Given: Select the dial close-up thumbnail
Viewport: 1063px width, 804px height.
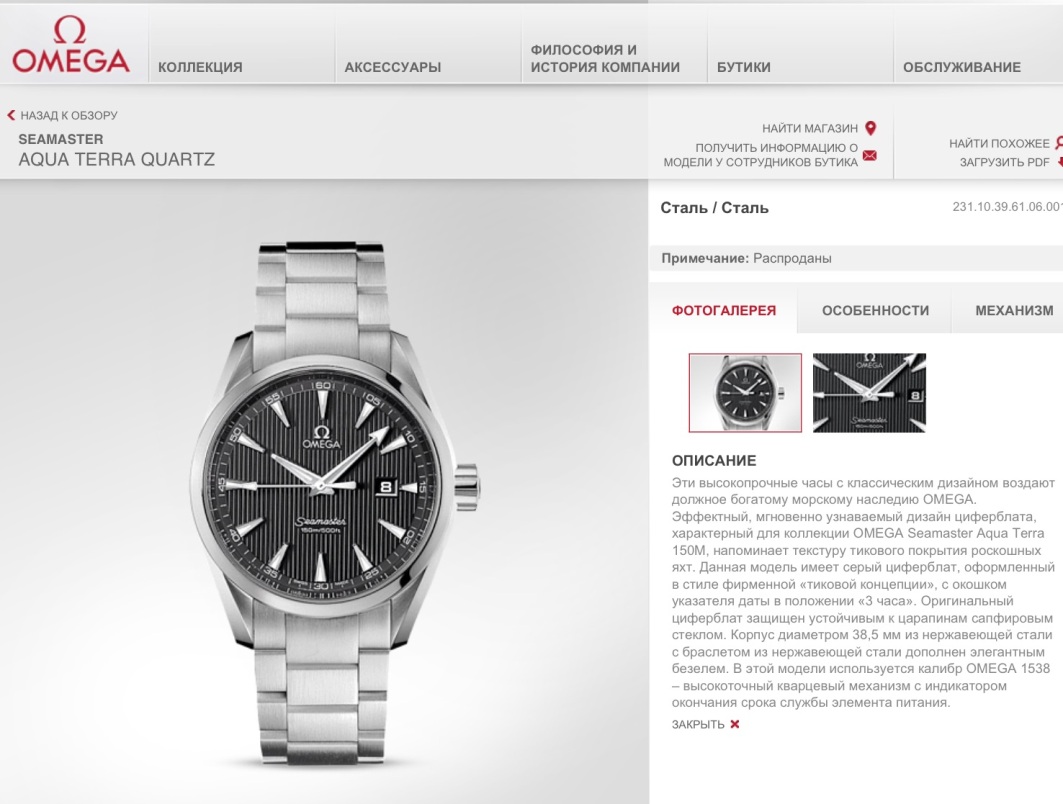Looking at the screenshot, I should pos(869,393).
